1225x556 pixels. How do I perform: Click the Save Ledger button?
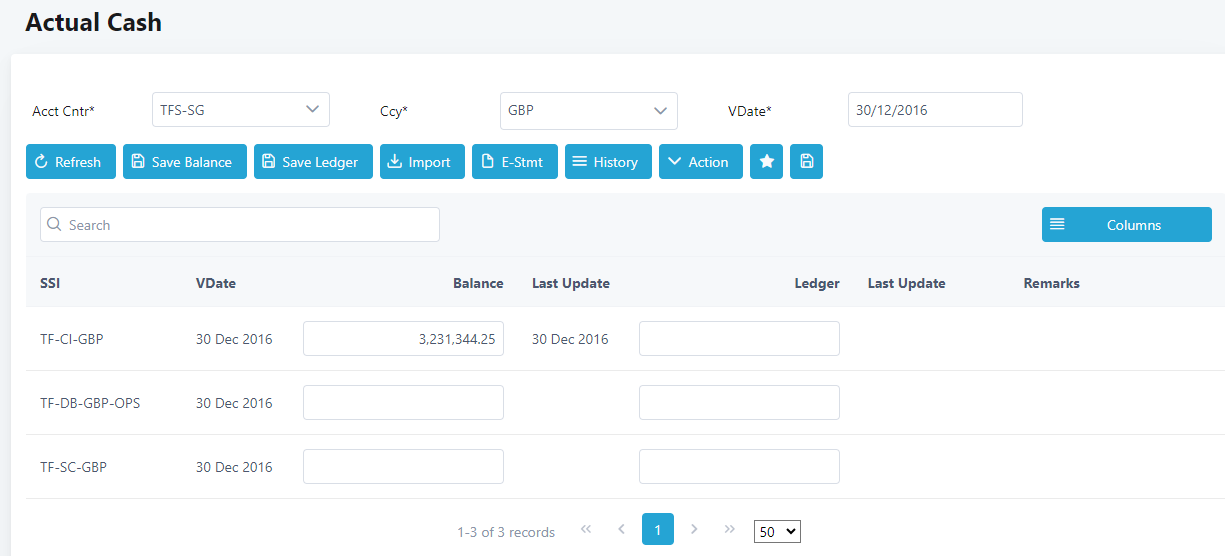[x=313, y=162]
